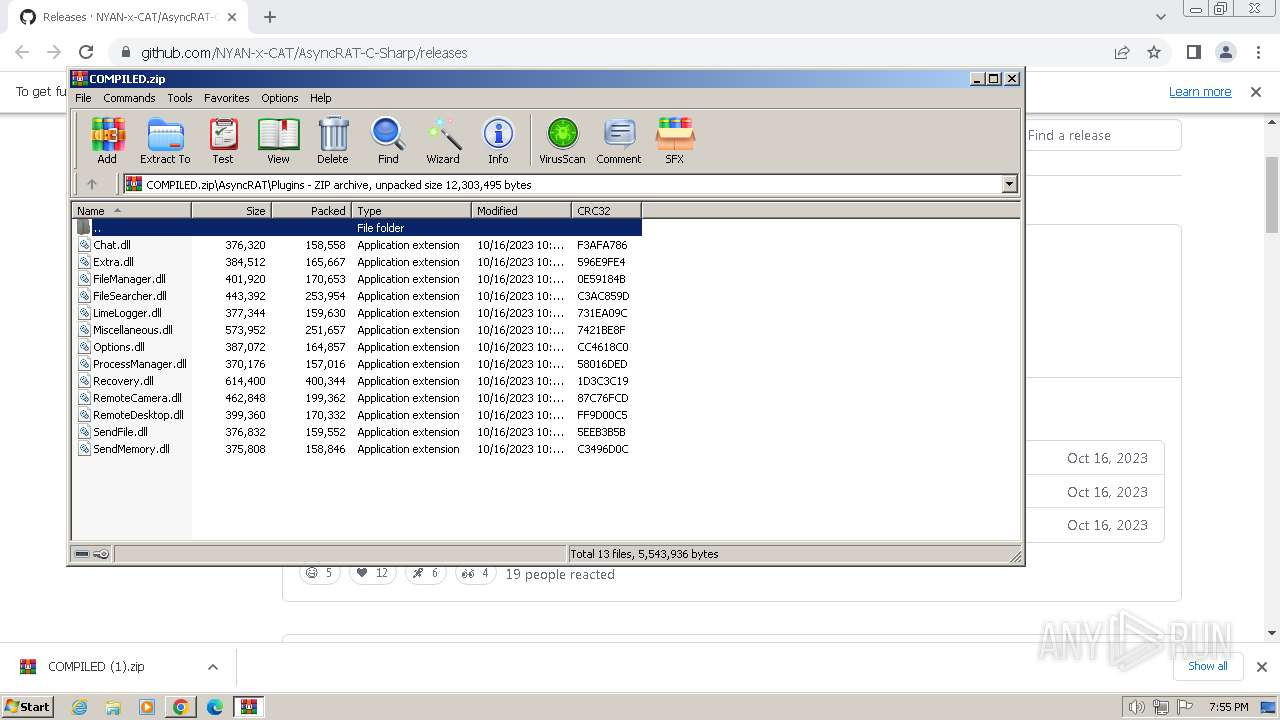Click the heart reaction with 12
The image size is (1280, 720).
[x=372, y=573]
